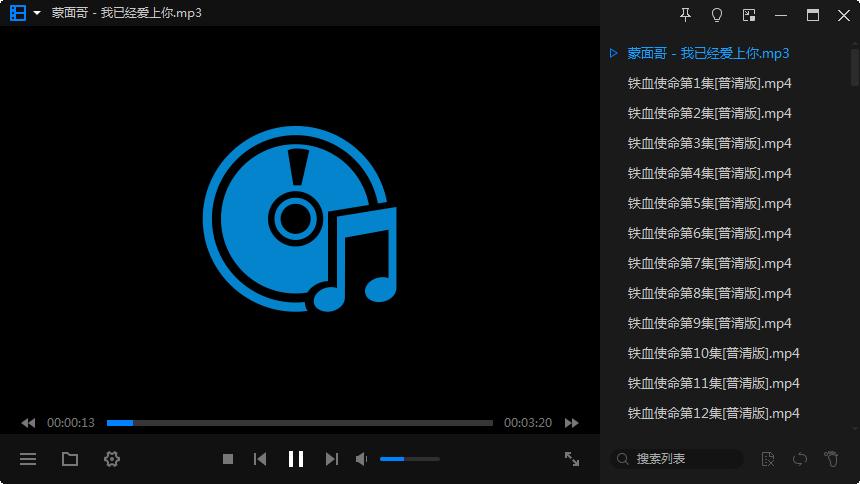Minimize the player window

tap(780, 15)
